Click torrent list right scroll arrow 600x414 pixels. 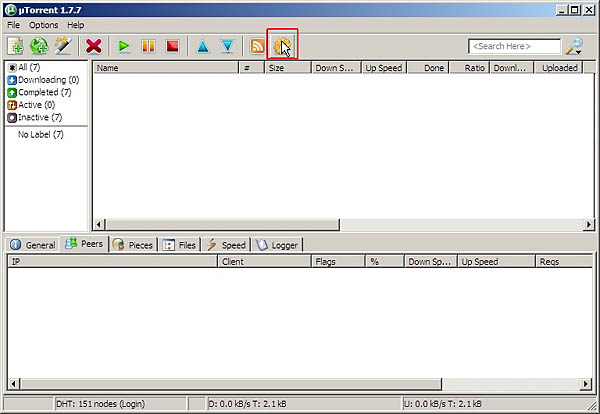tap(589, 225)
